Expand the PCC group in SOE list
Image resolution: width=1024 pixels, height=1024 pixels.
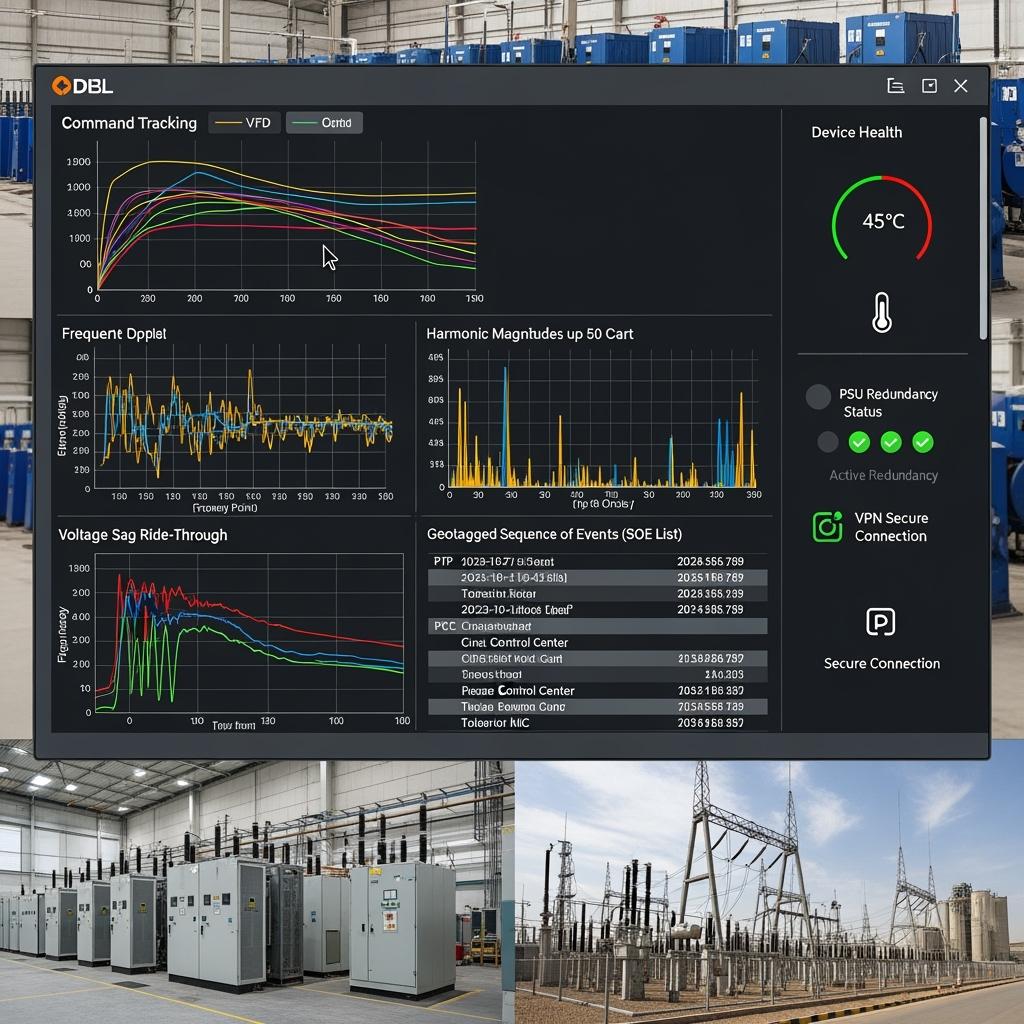444,626
